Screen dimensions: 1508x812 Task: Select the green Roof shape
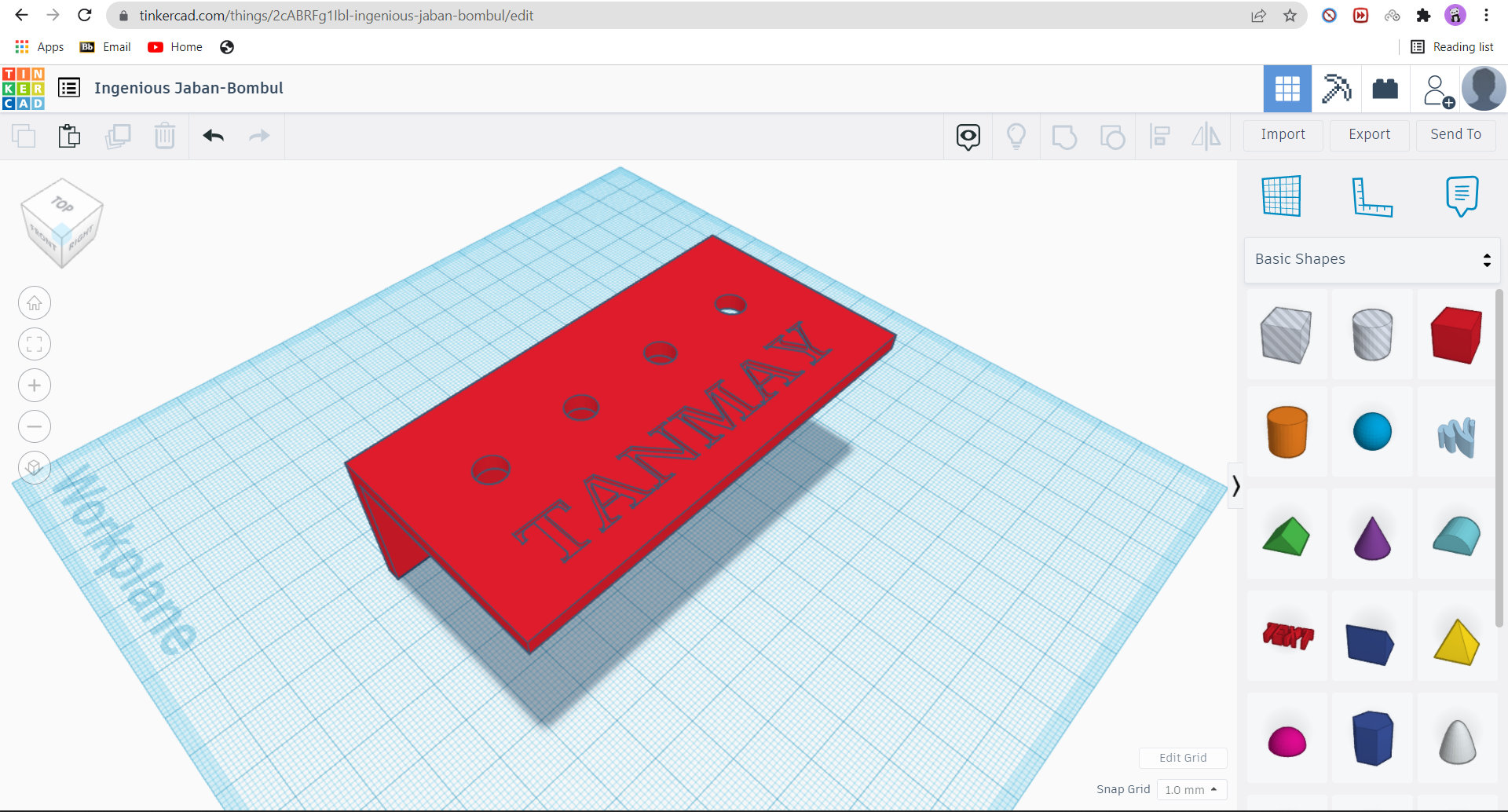pos(1287,536)
